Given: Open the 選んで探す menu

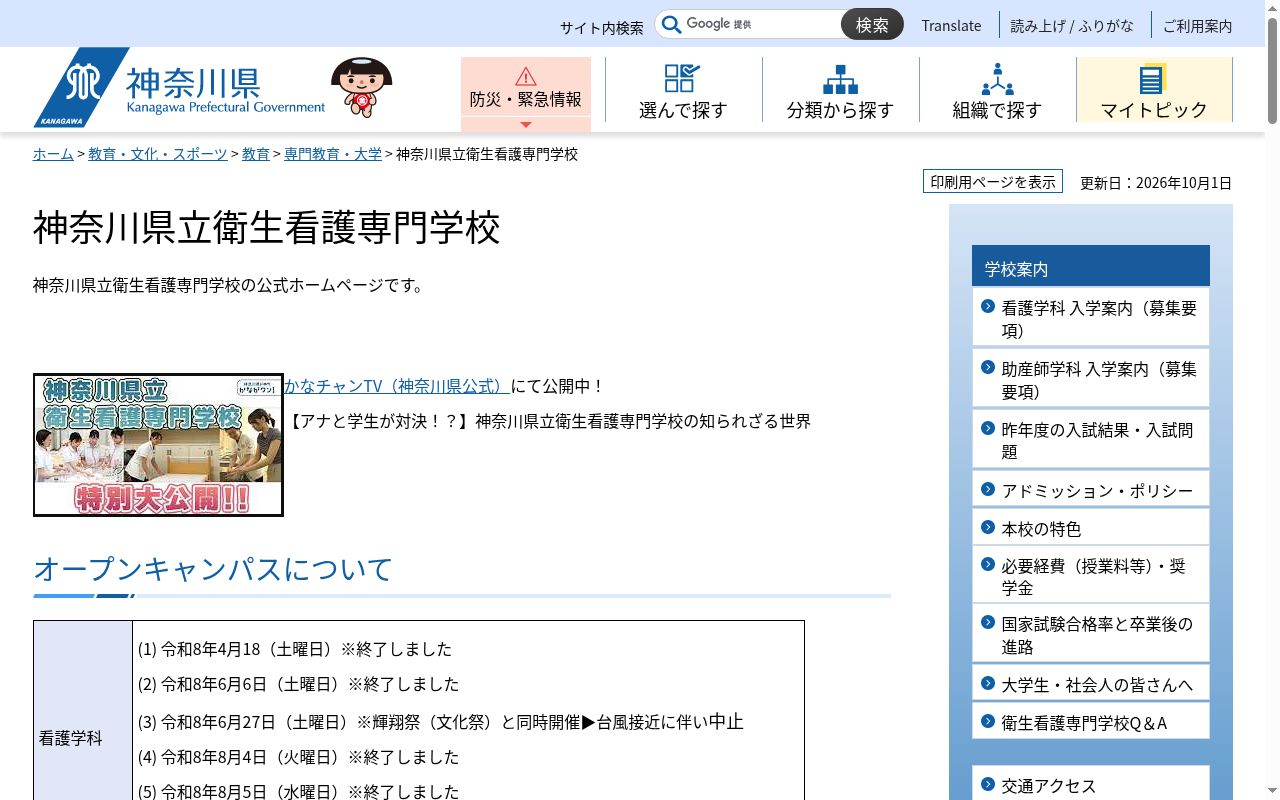Looking at the screenshot, I should [x=683, y=91].
